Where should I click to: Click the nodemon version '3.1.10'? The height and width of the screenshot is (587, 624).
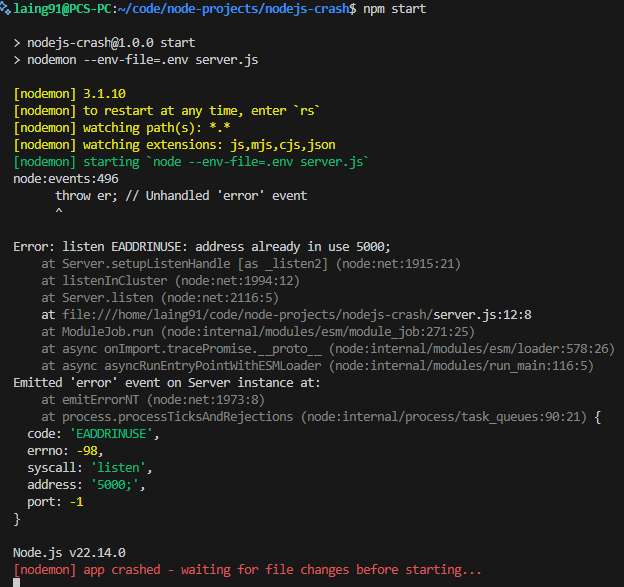tap(104, 94)
